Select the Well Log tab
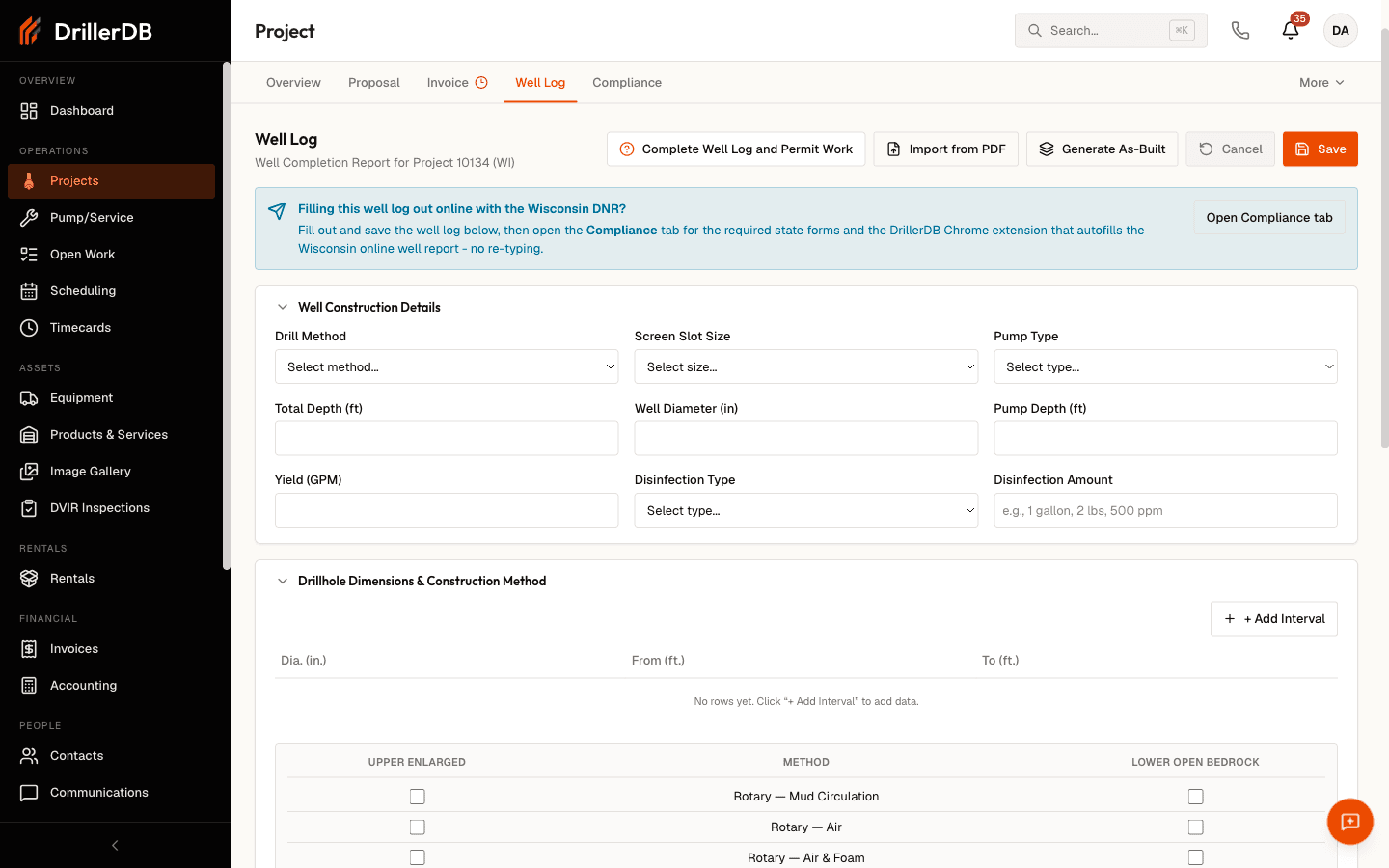Screen dimensions: 1389x868 [x=540, y=83]
